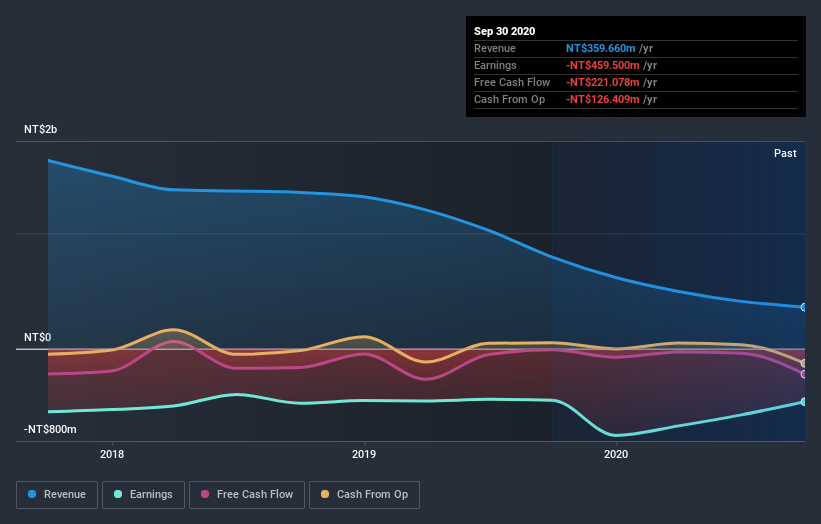Click the Past label in chart
This screenshot has width=821, height=524.
(785, 153)
